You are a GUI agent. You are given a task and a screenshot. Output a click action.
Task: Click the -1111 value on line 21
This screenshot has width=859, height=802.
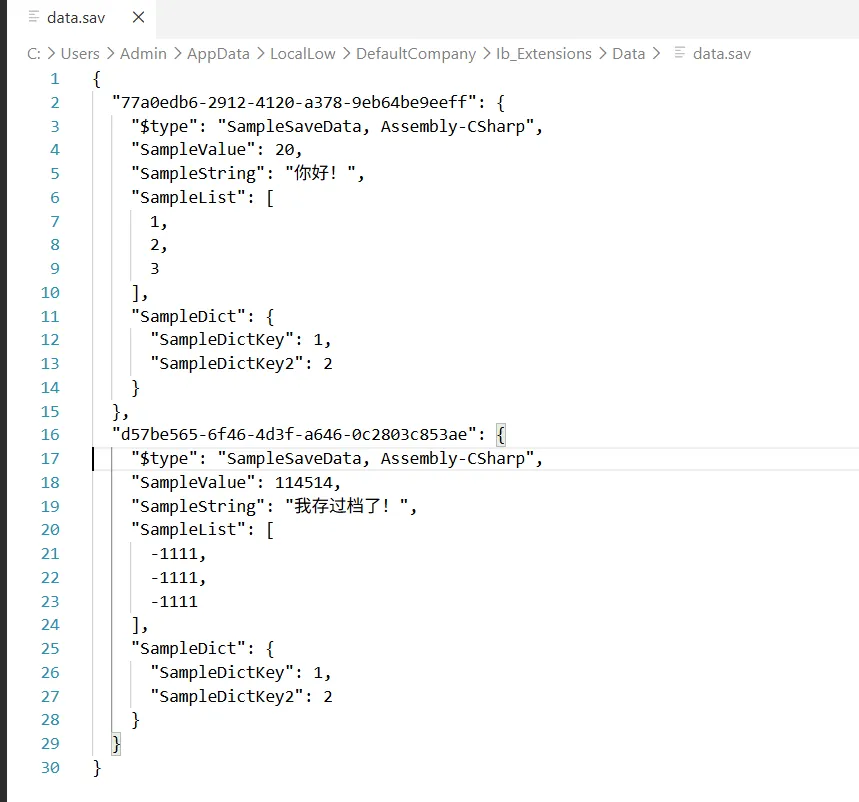tap(174, 554)
